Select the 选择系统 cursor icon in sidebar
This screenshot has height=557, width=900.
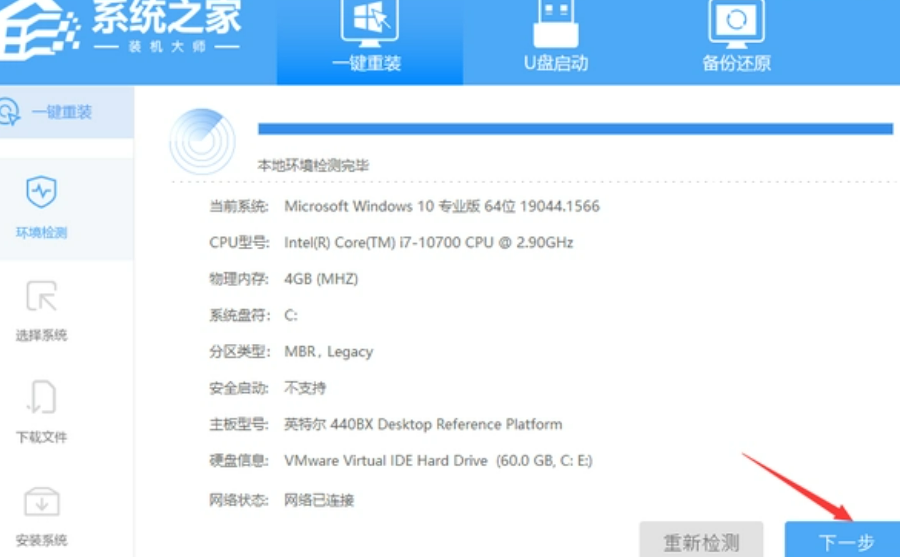(41, 295)
